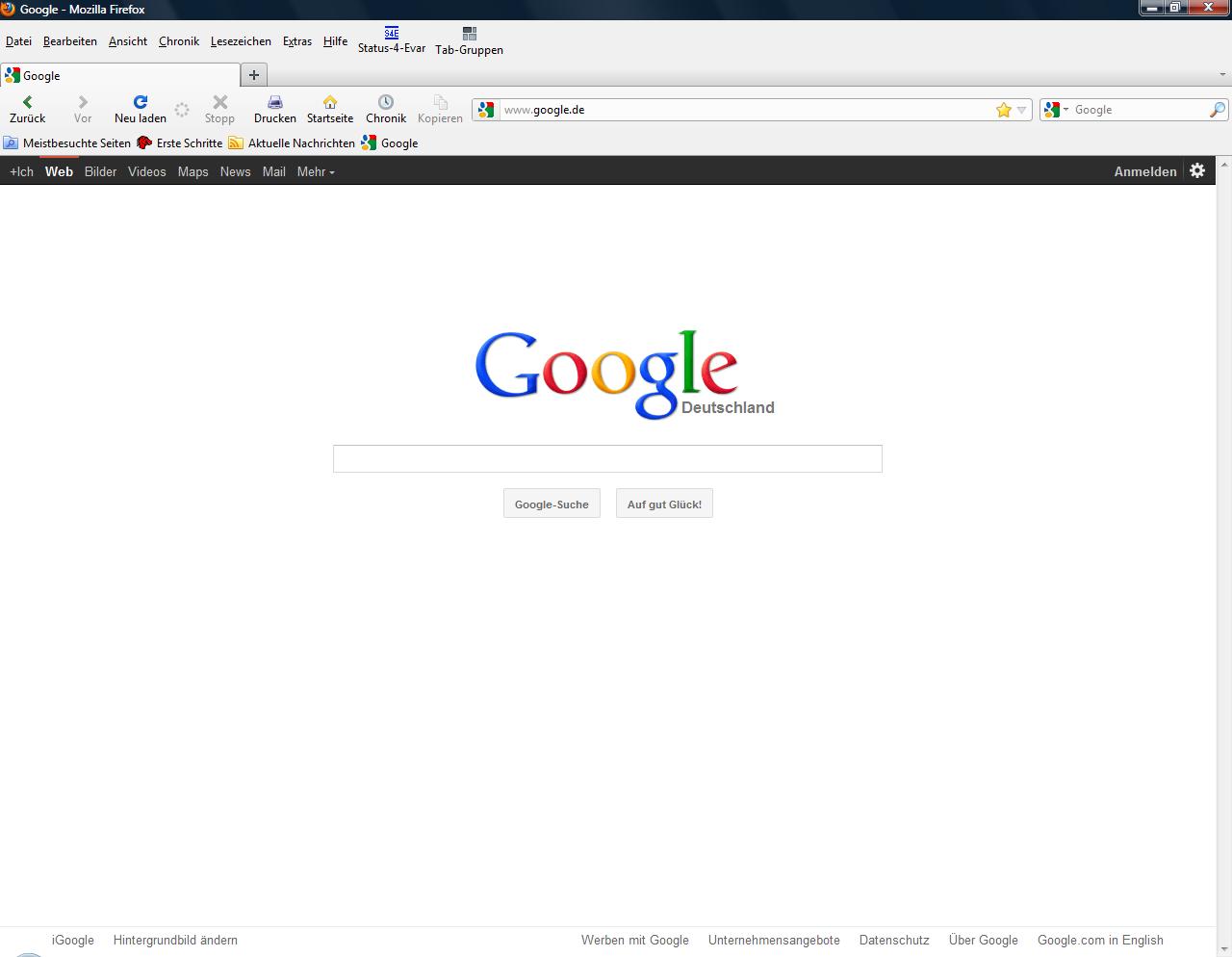The height and width of the screenshot is (957, 1232).
Task: Open News from the Google bar
Action: click(235, 171)
